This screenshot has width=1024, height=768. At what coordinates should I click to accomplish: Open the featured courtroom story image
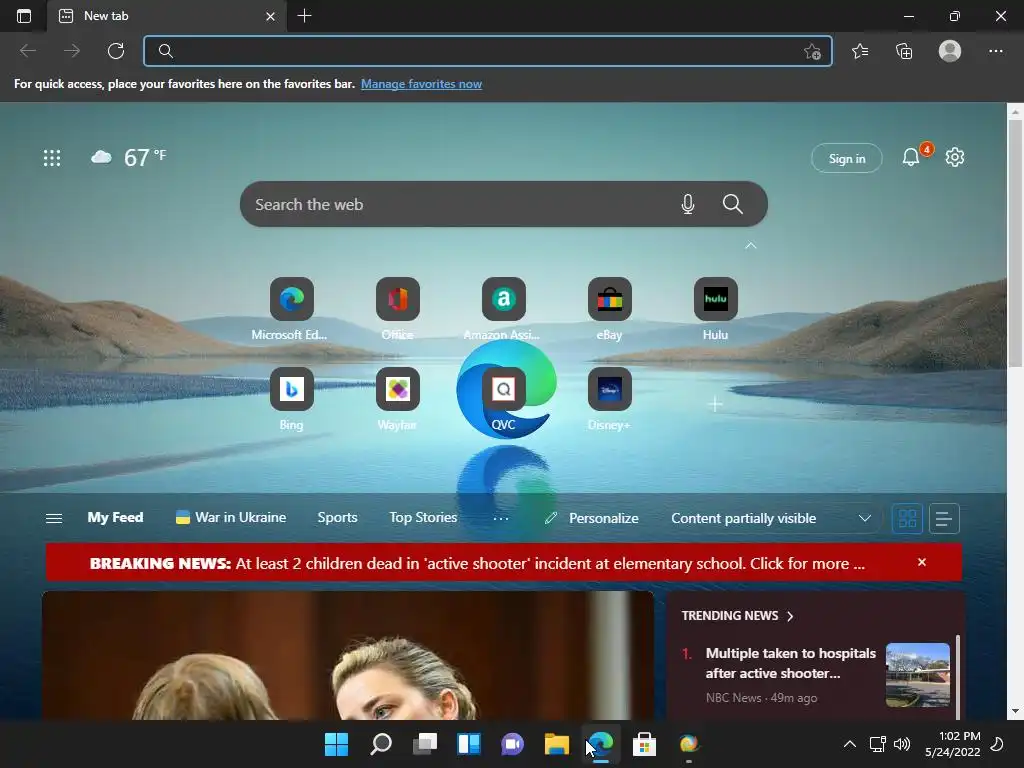(x=347, y=656)
